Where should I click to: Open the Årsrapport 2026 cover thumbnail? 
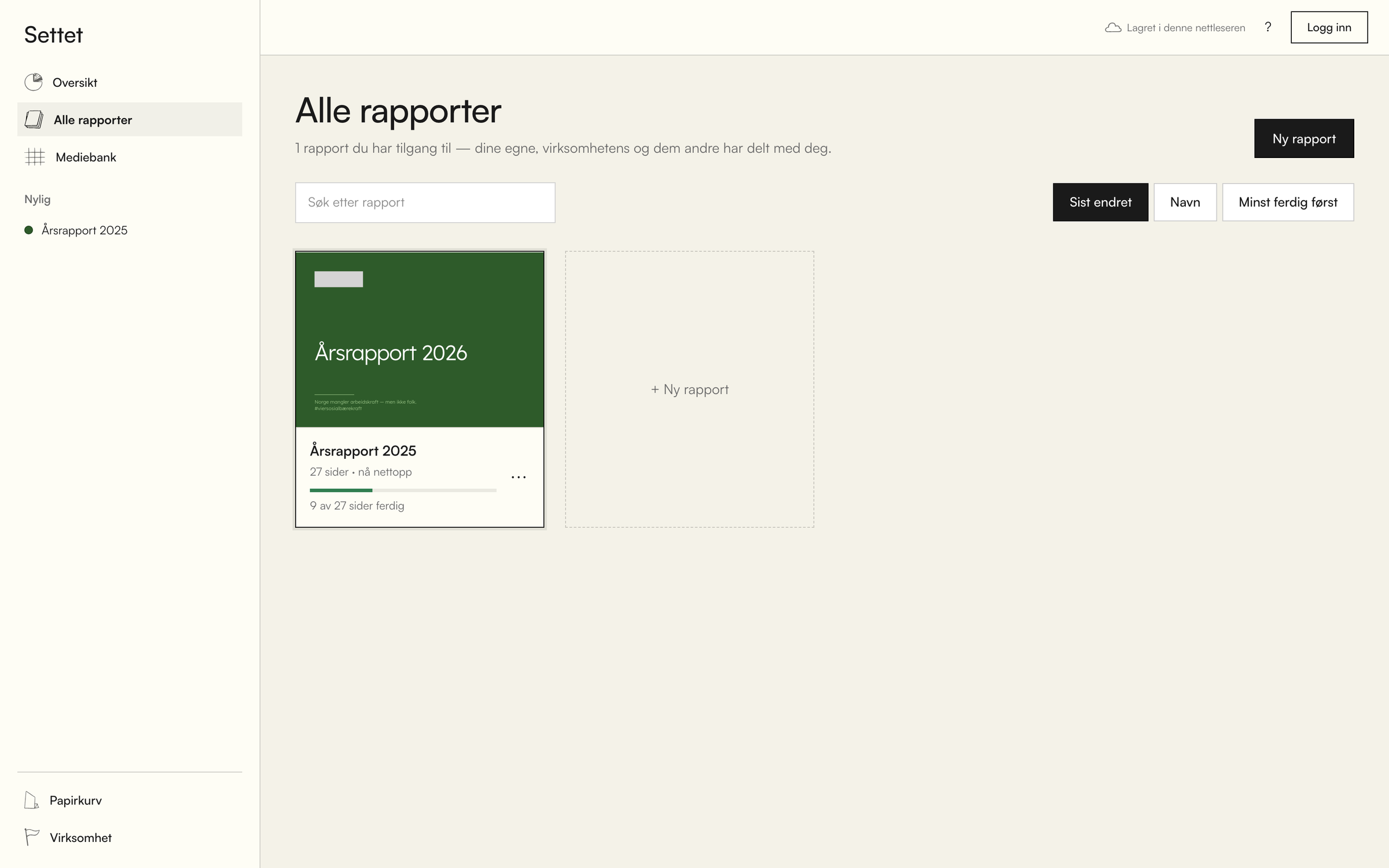420,339
